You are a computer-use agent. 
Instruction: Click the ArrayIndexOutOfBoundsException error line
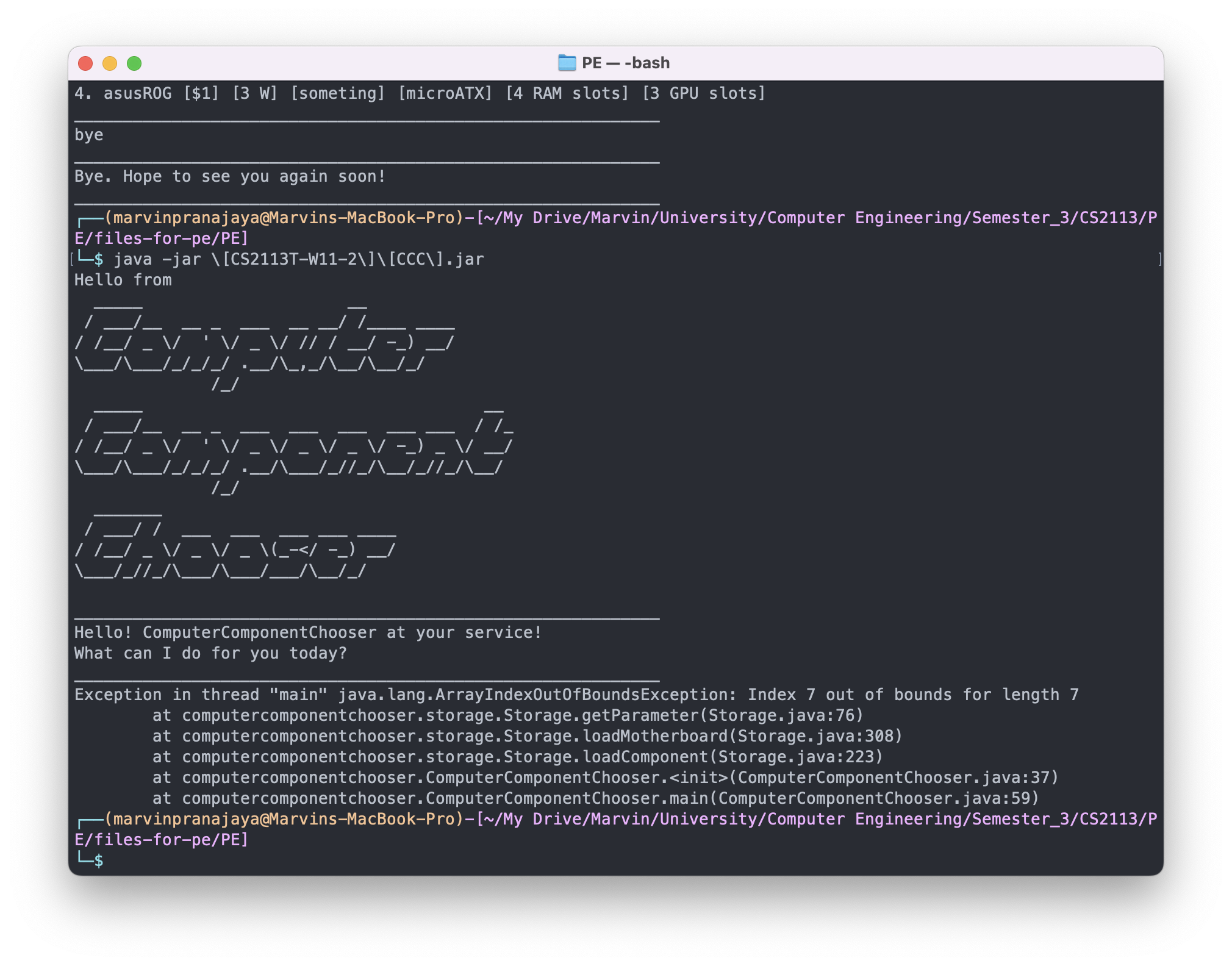[x=576, y=695]
